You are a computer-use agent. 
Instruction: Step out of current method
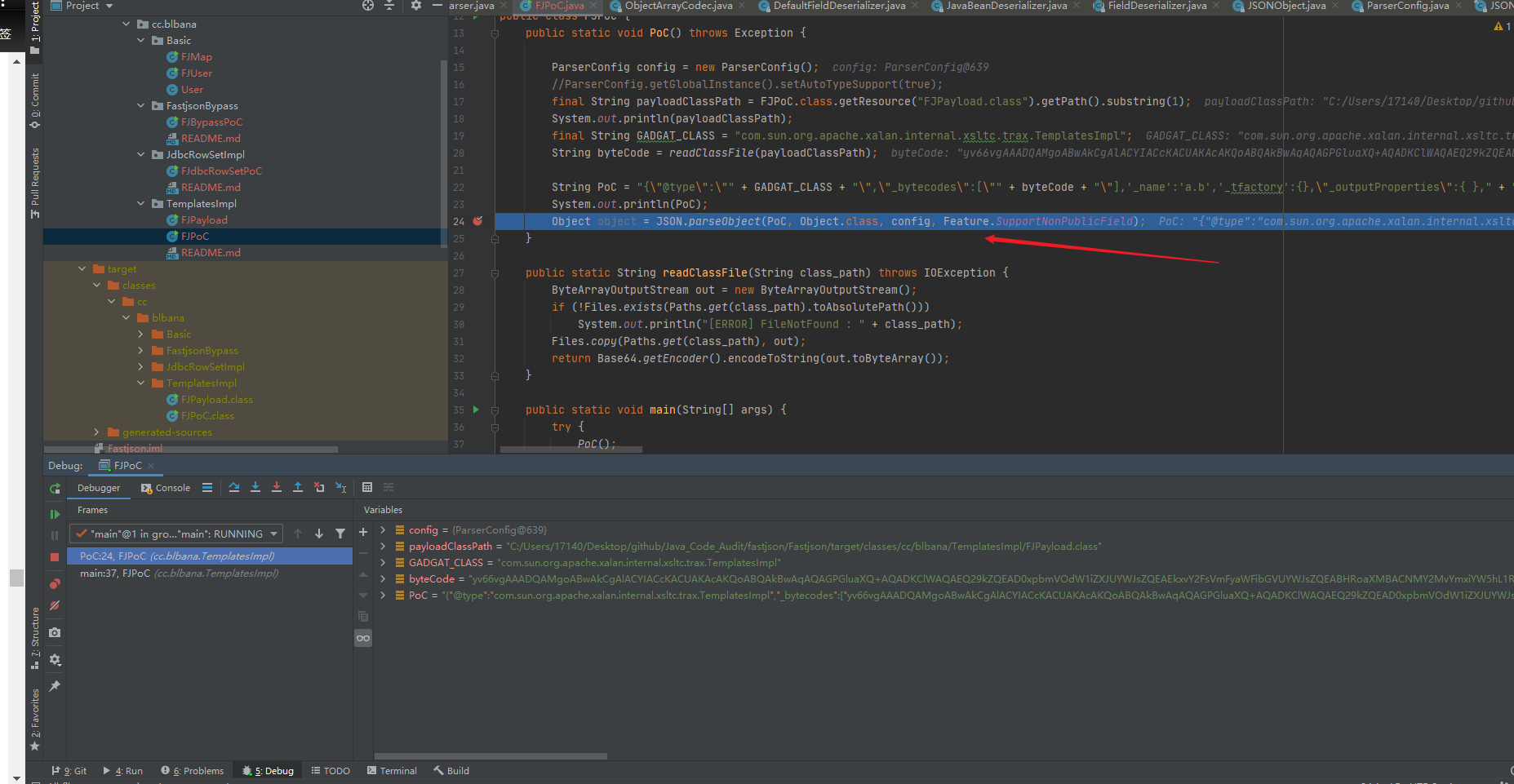coord(298,488)
